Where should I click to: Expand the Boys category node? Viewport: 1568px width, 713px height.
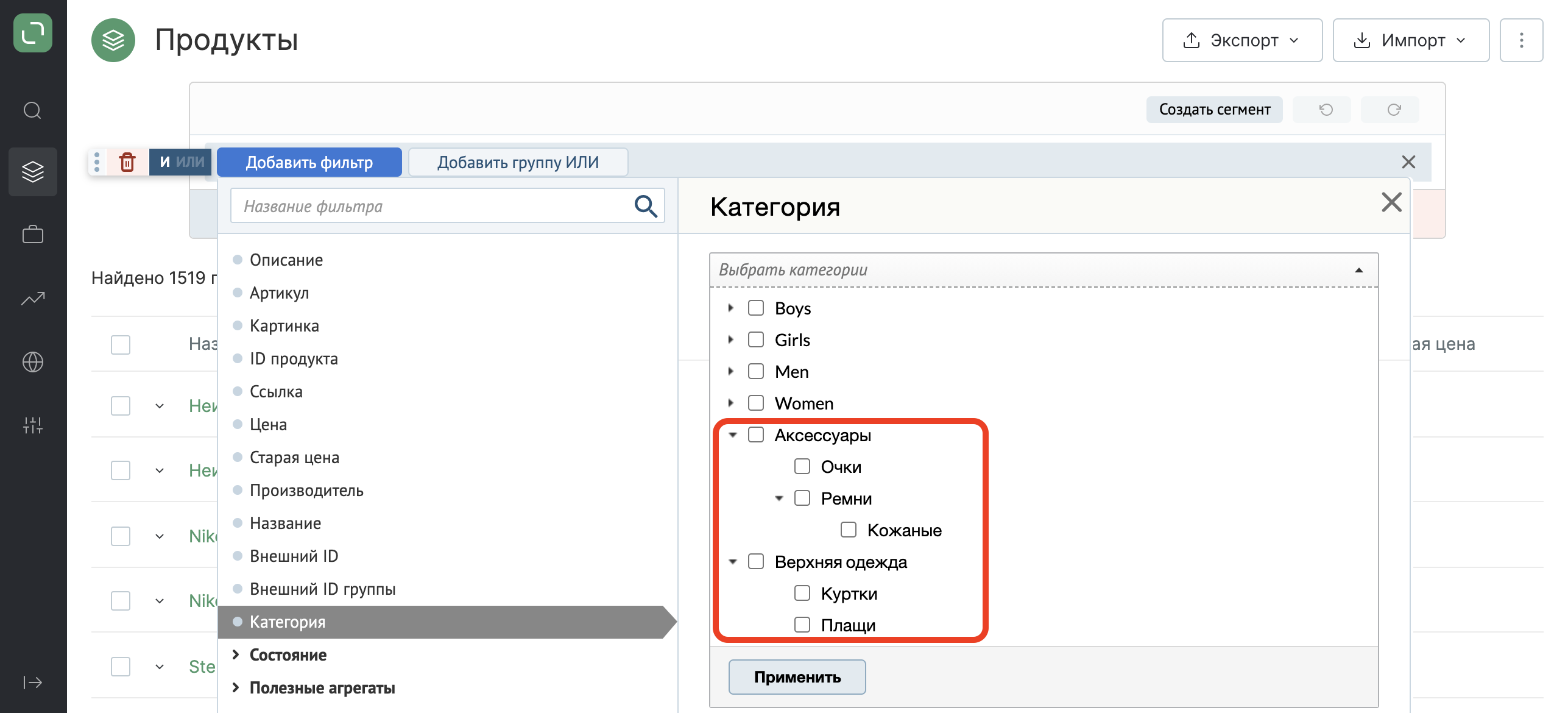(x=731, y=308)
